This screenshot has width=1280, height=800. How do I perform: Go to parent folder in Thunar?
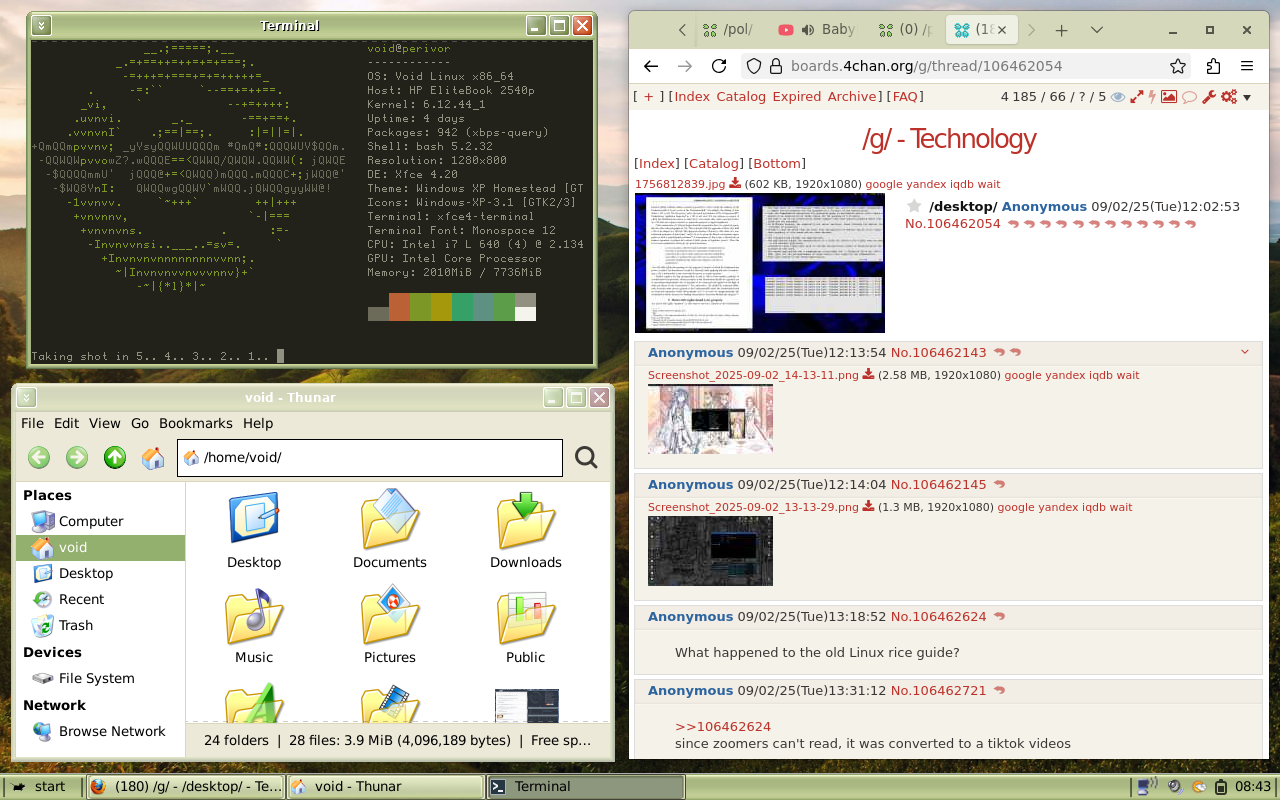[115, 458]
